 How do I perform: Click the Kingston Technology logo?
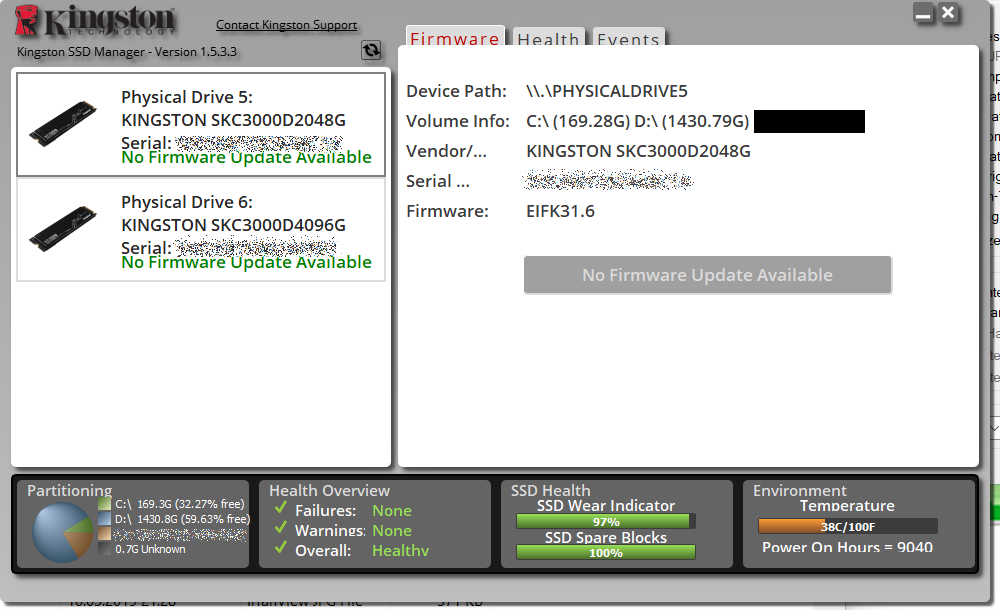click(x=96, y=21)
